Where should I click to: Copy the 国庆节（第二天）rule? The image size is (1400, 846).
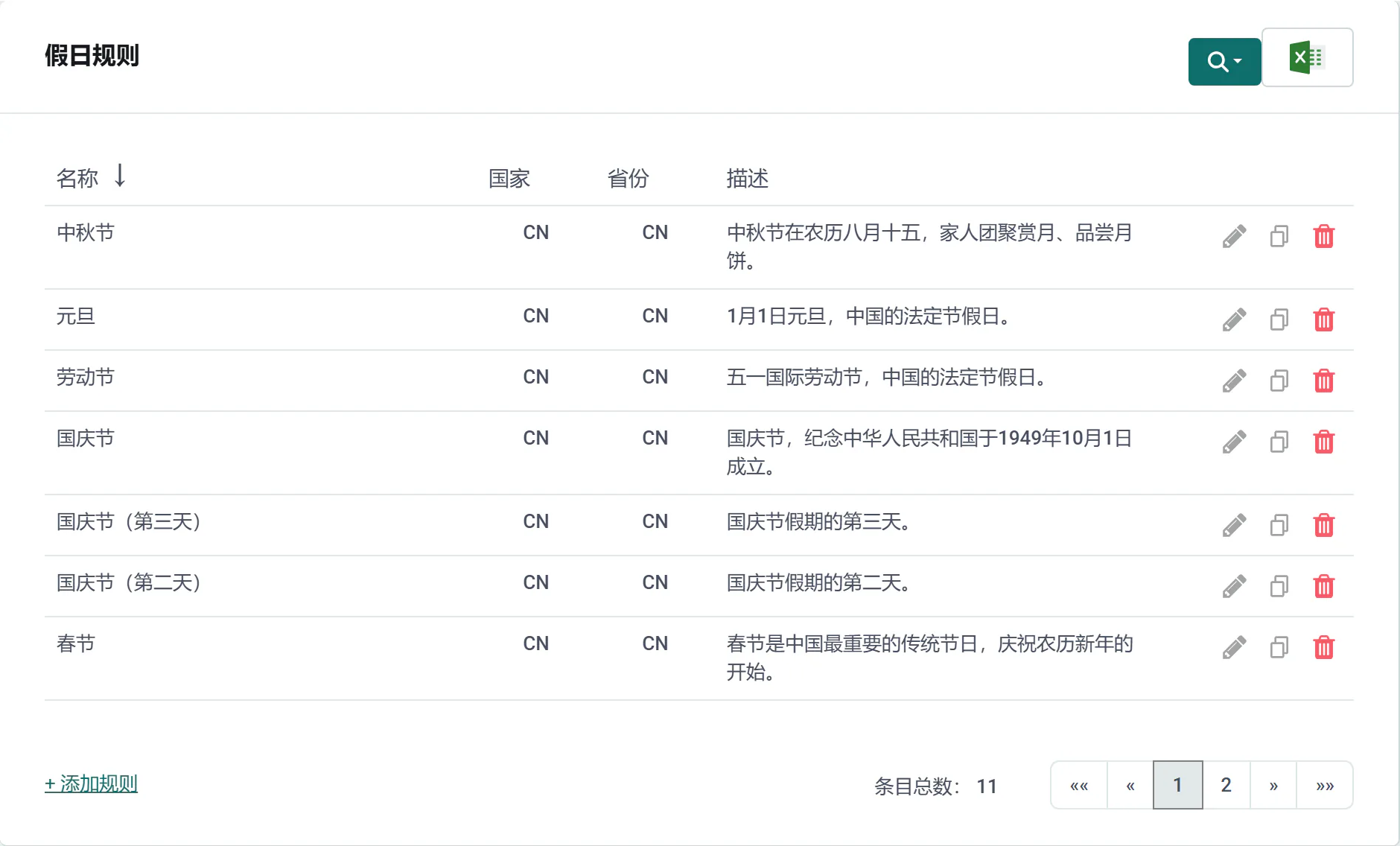point(1279,586)
